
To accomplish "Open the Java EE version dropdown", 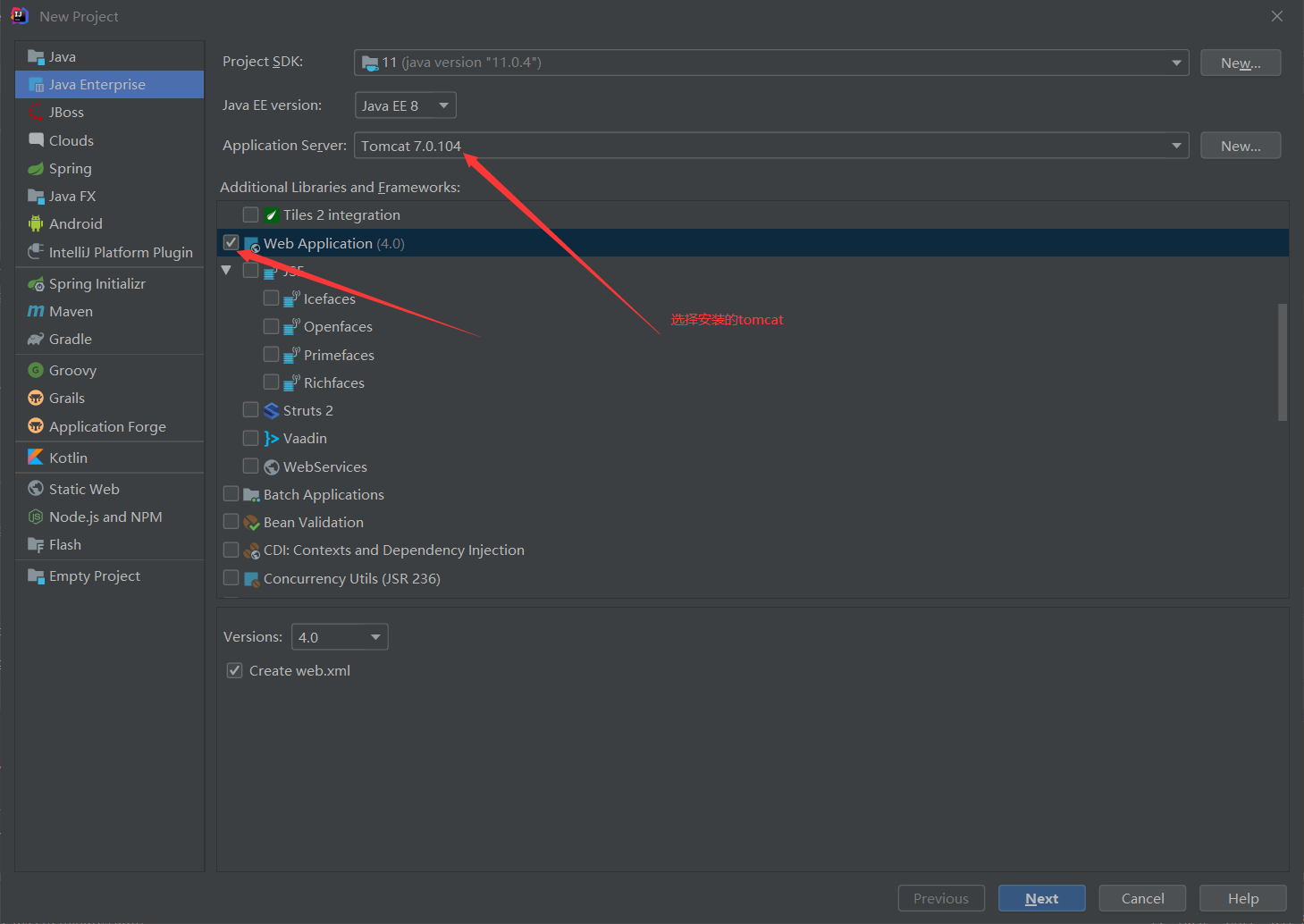I will 406,105.
